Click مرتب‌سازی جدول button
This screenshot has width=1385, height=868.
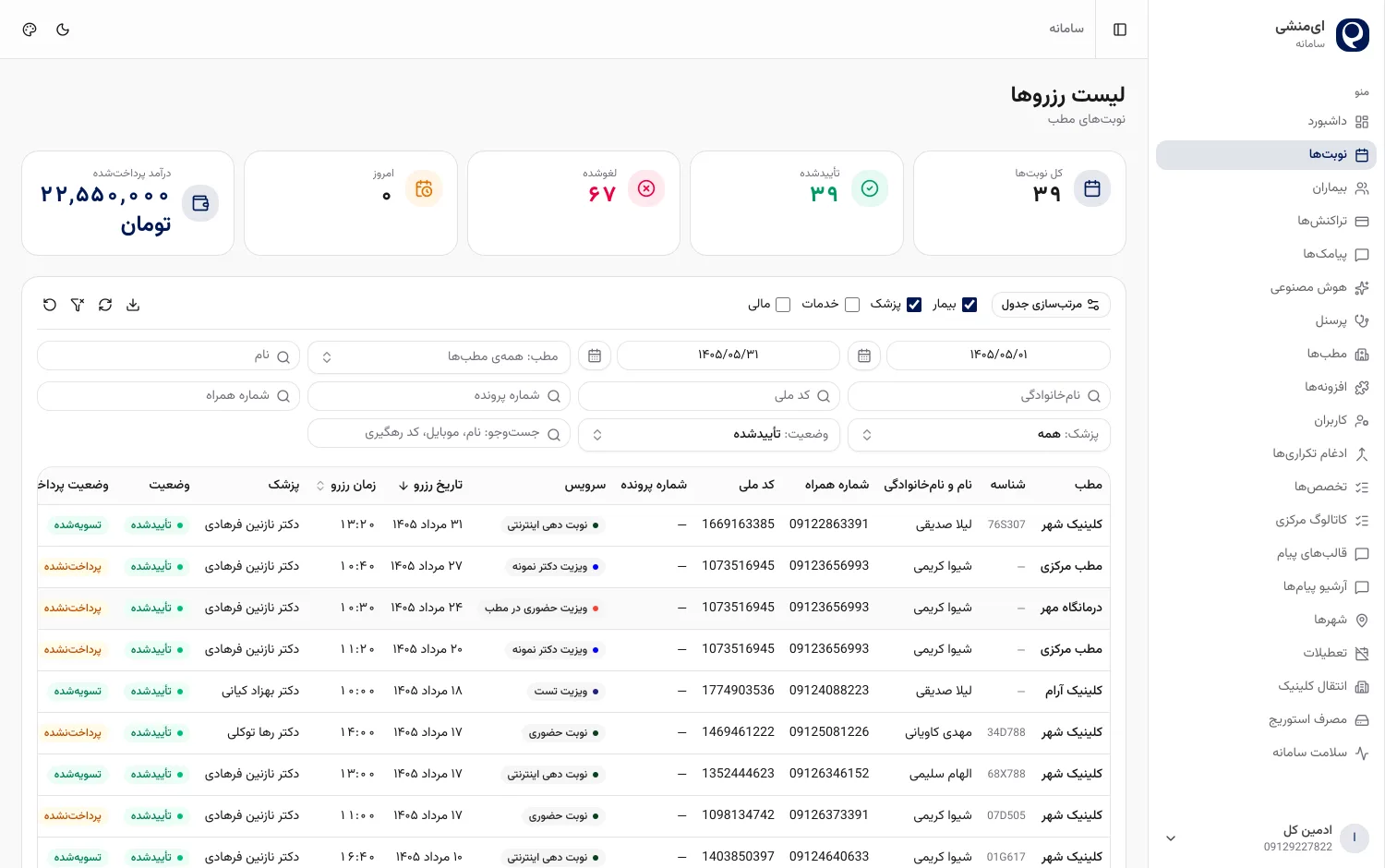point(1051,305)
